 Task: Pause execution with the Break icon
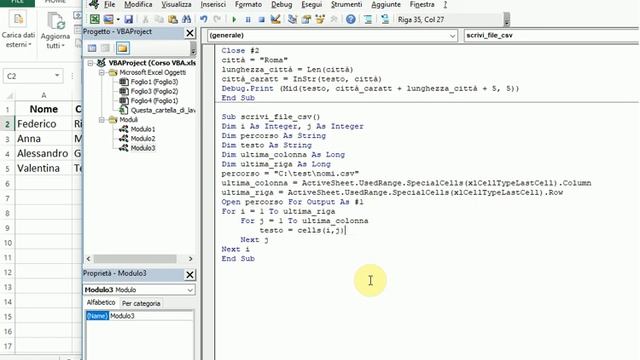pyautogui.click(x=248, y=19)
